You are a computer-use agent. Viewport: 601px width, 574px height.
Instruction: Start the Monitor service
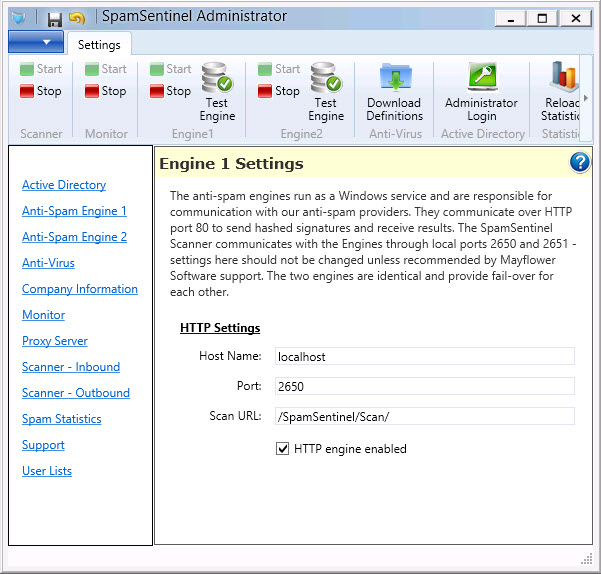[x=105, y=69]
